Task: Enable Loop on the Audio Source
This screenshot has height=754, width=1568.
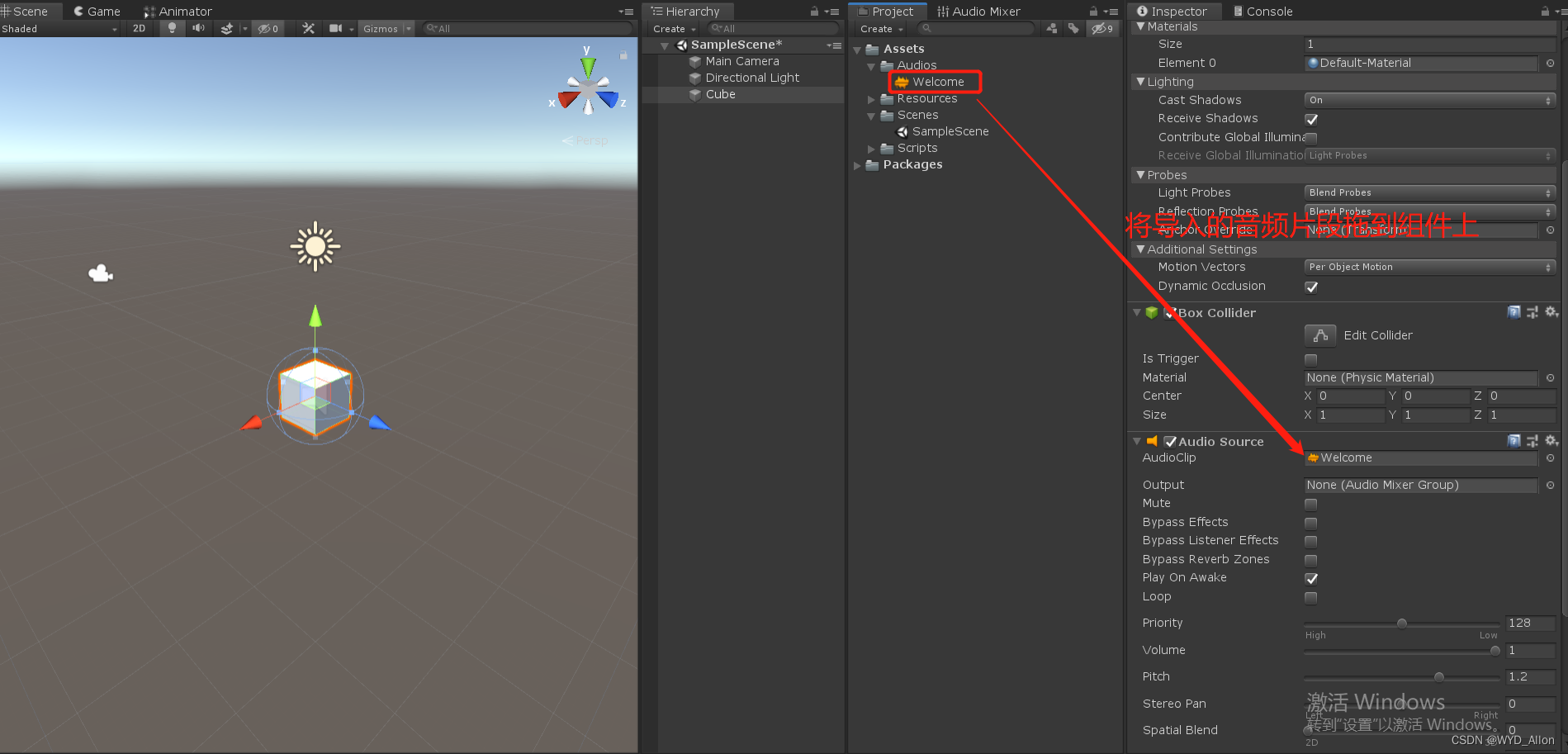Action: coord(1310,597)
